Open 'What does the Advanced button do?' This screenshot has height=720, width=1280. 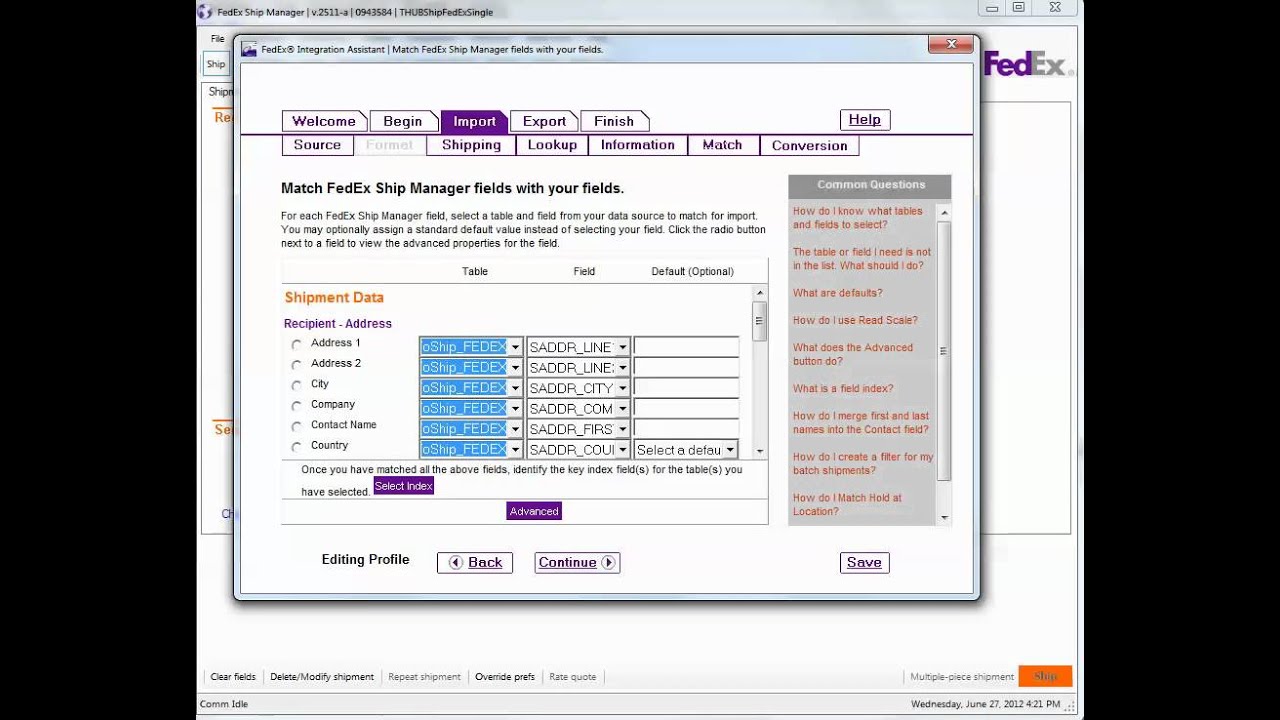(x=853, y=354)
